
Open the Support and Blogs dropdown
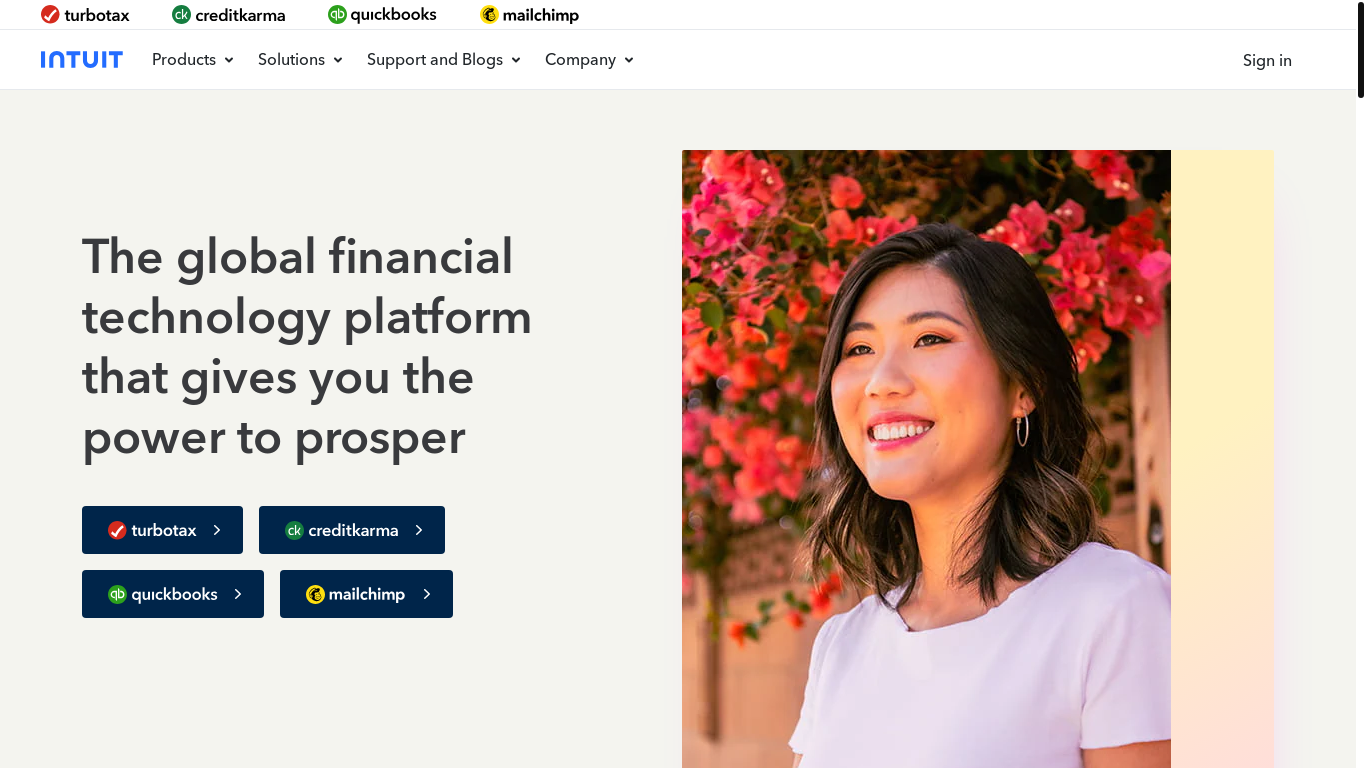444,60
